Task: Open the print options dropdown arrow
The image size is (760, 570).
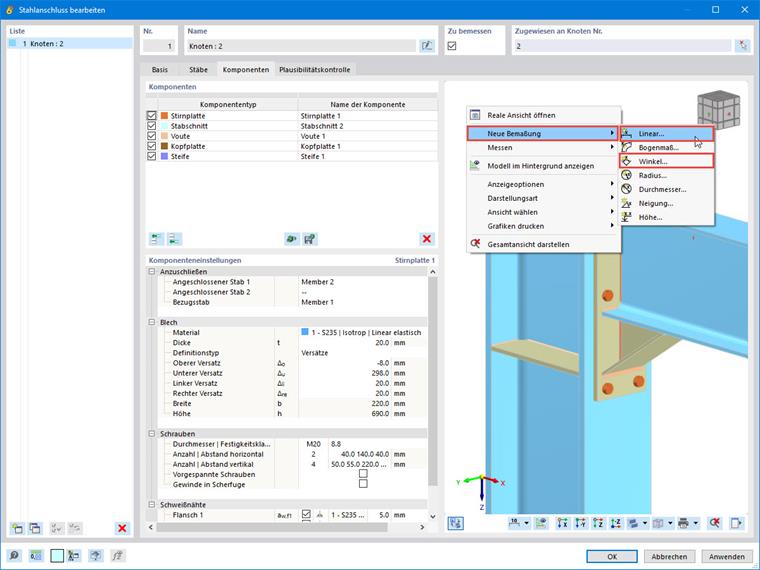Action: pos(696,523)
